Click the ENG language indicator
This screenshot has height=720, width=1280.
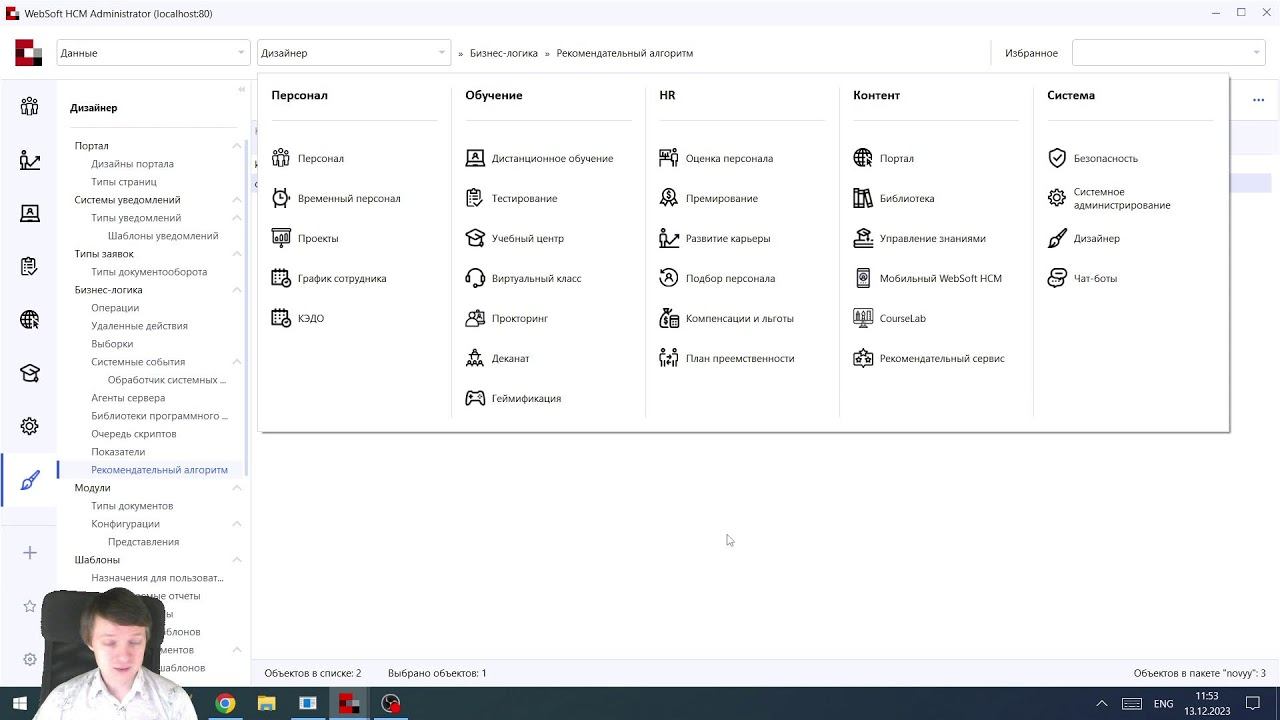[x=1163, y=703]
